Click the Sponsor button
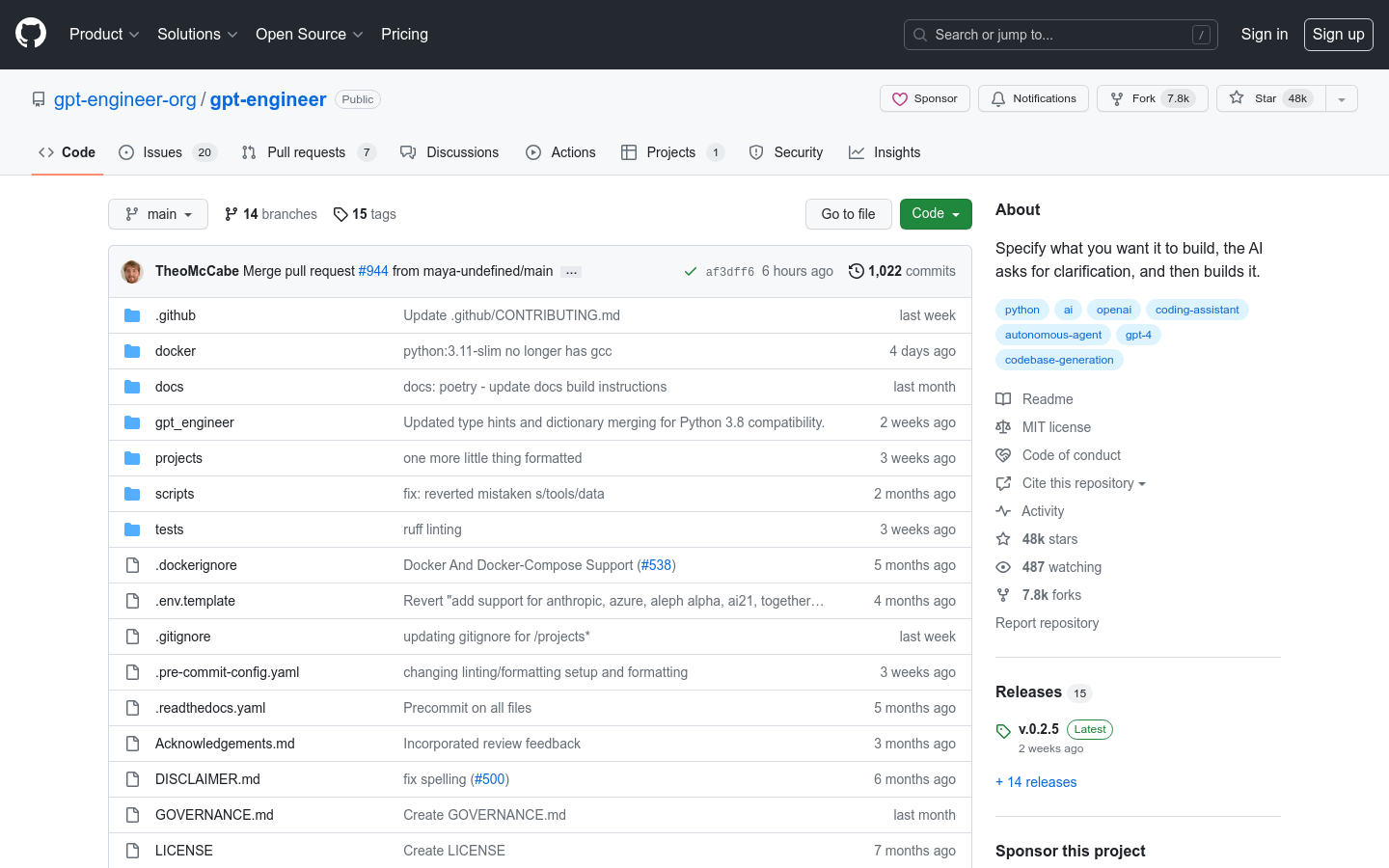This screenshot has height=868, width=1389. (925, 98)
